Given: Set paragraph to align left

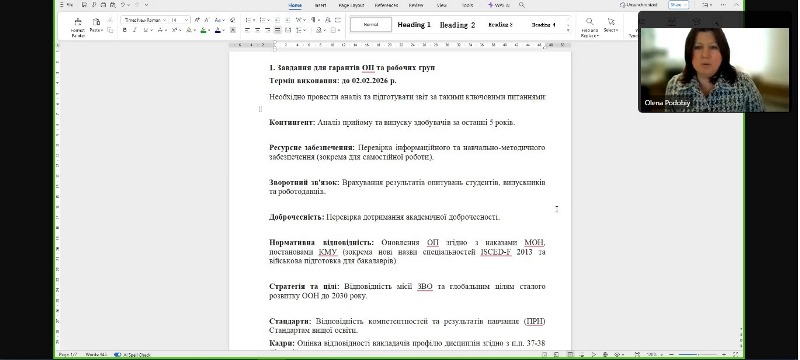Looking at the screenshot, I should (247, 30).
